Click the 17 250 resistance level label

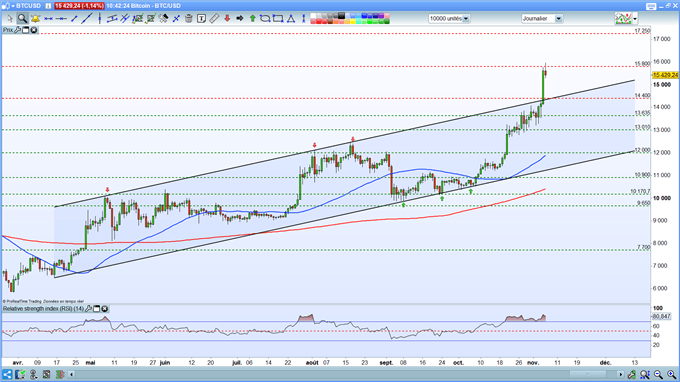click(642, 31)
